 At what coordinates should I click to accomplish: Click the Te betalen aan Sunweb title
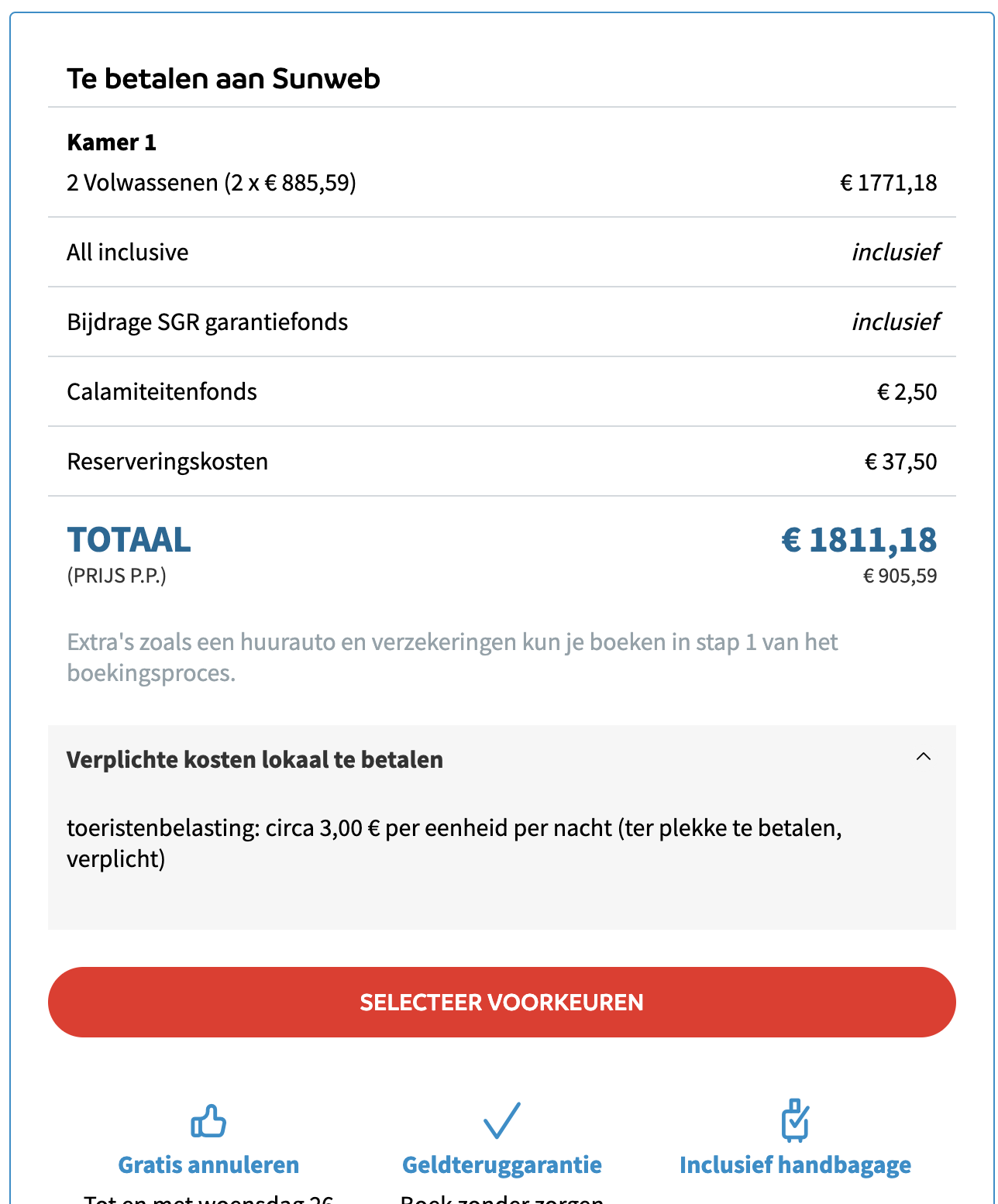[x=223, y=78]
